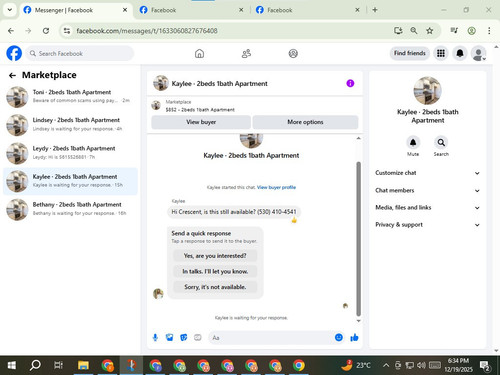Screen dimensions: 500x375
Task: Open the tab search dropdown arrow
Action: coord(10,10)
